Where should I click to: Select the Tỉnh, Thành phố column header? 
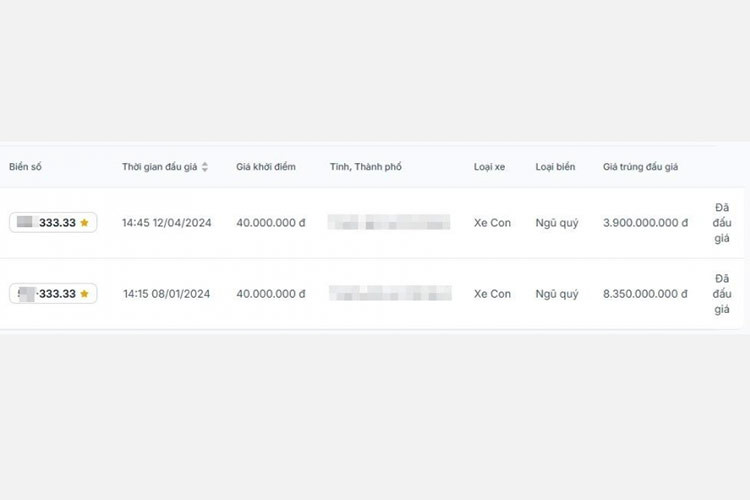366,167
